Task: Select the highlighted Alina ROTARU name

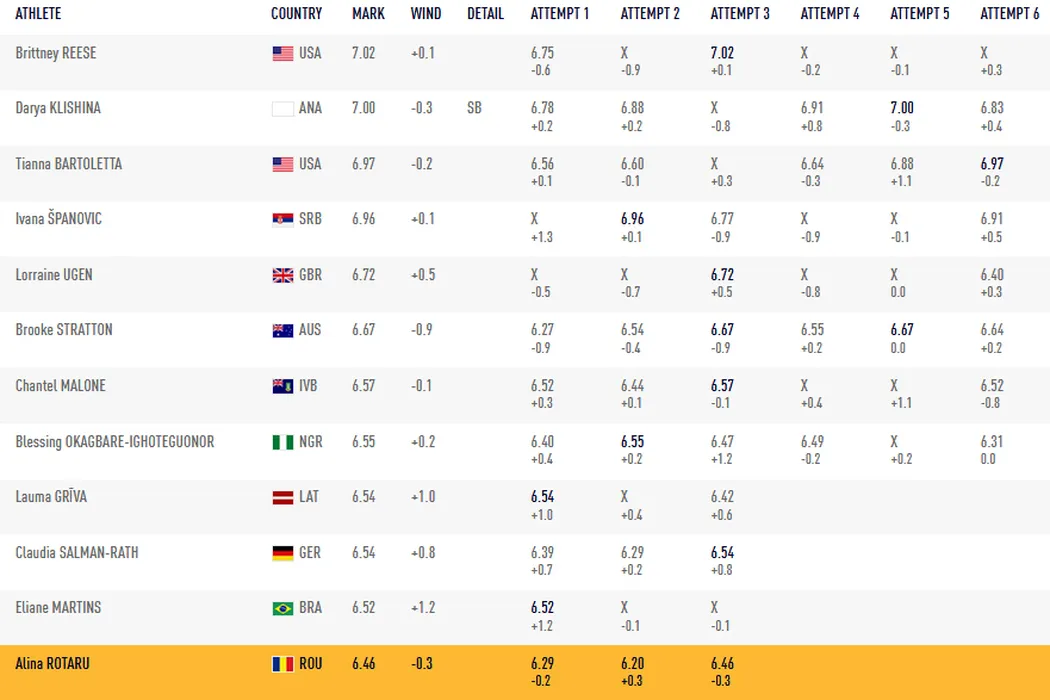Action: [x=52, y=663]
